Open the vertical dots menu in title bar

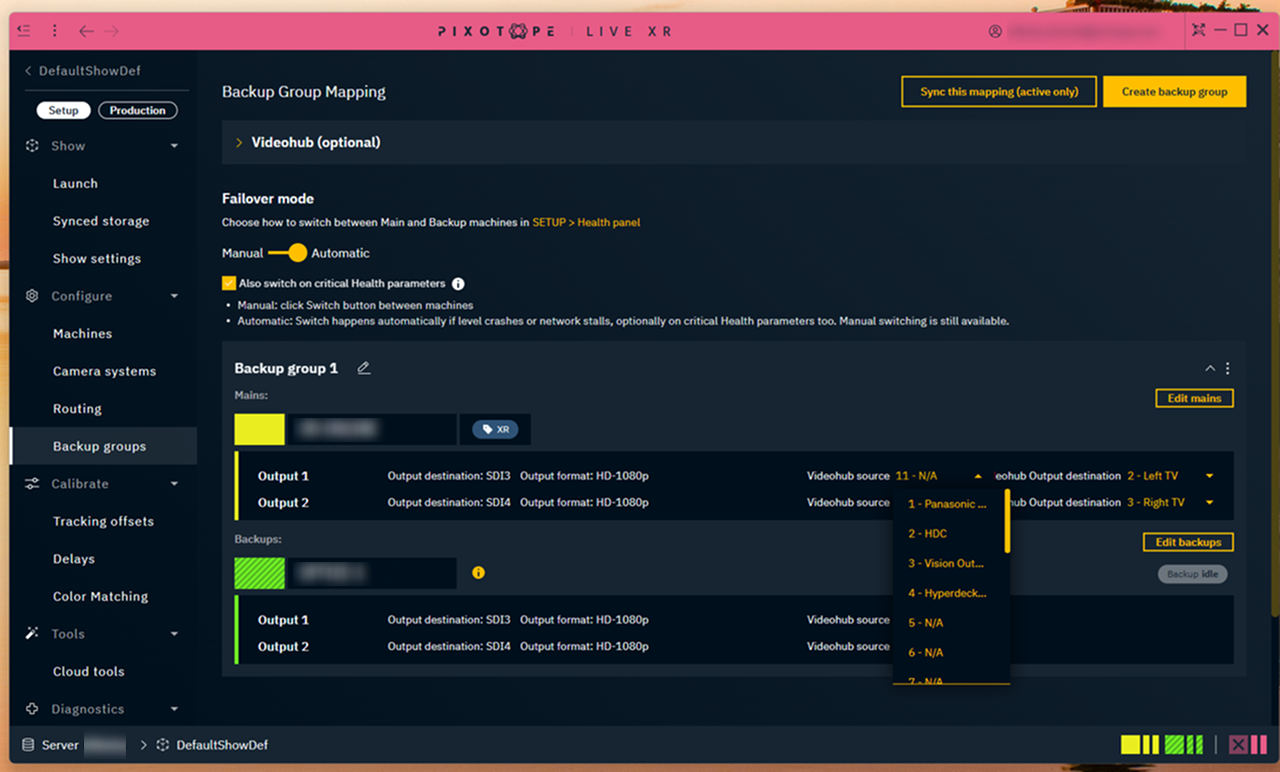tap(55, 31)
